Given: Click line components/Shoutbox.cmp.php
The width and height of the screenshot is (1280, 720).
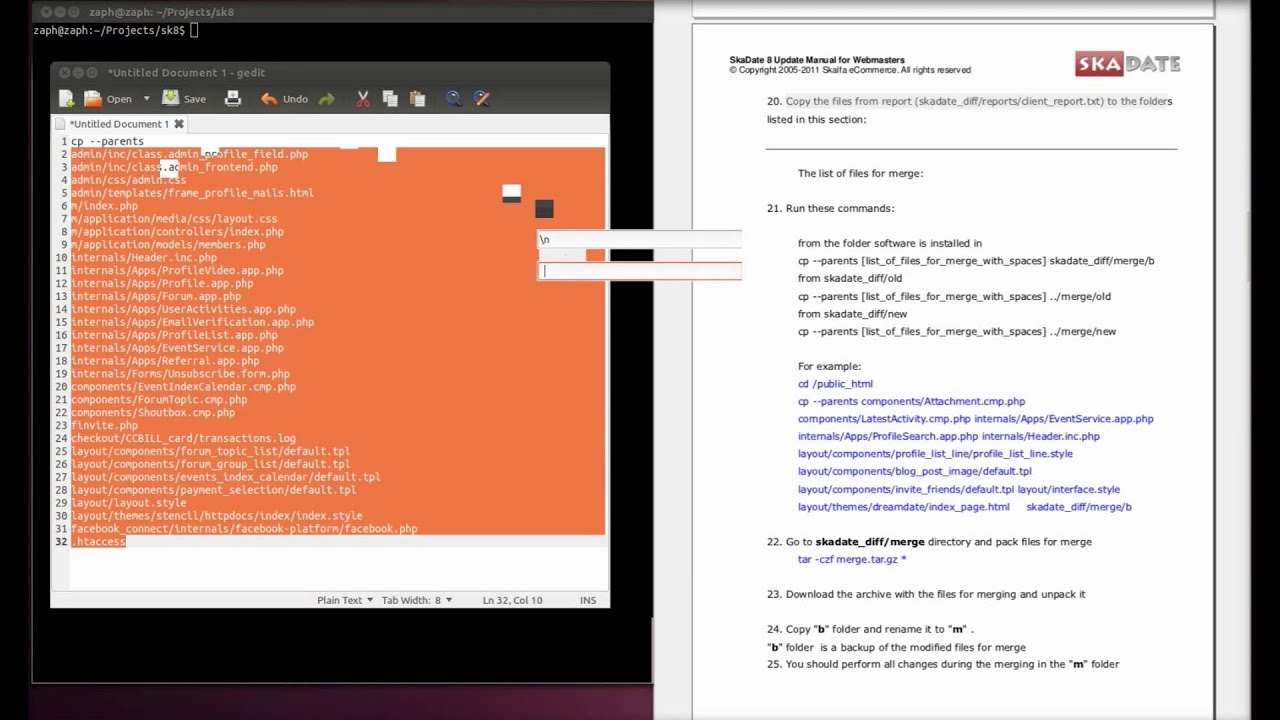Looking at the screenshot, I should (x=153, y=412).
